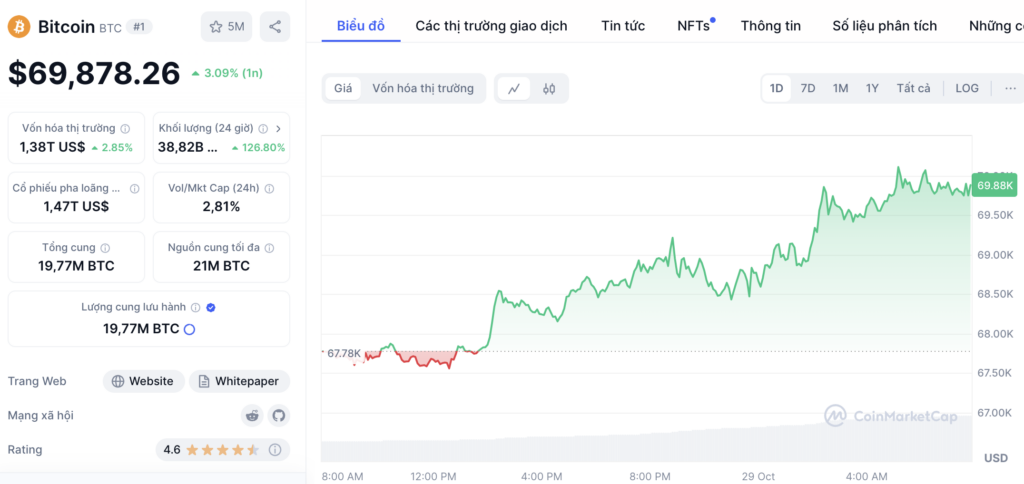Open the Tin tức tab
The image size is (1024, 484).
[x=623, y=26]
